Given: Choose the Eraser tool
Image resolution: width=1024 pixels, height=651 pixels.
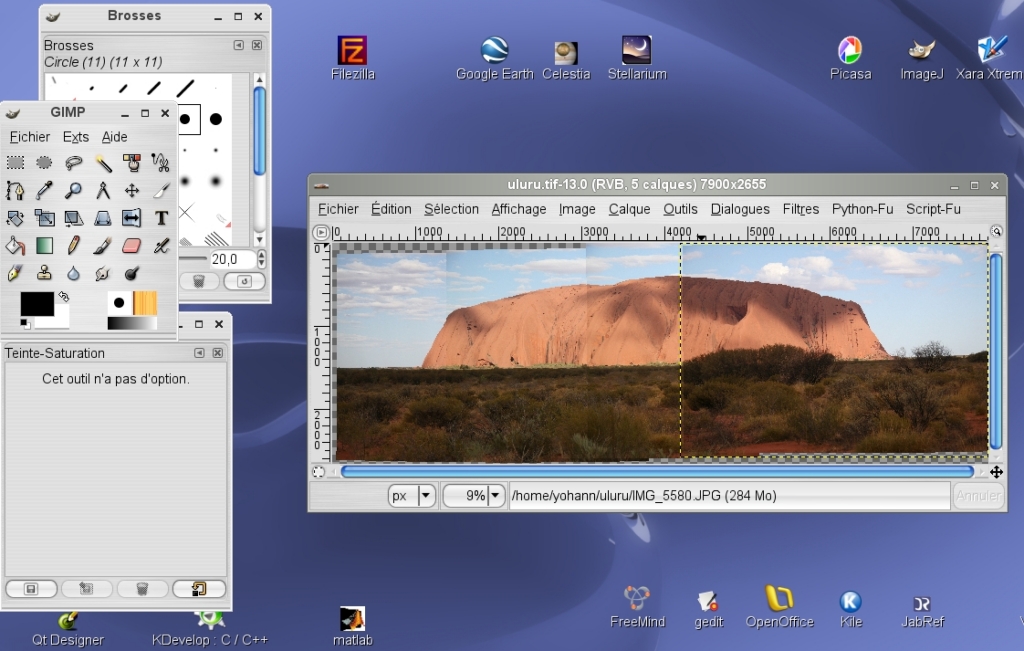Looking at the screenshot, I should [x=131, y=246].
